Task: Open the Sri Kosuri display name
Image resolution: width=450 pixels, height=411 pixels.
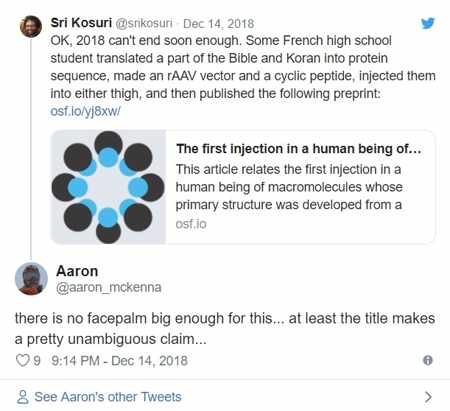Action: click(x=81, y=23)
